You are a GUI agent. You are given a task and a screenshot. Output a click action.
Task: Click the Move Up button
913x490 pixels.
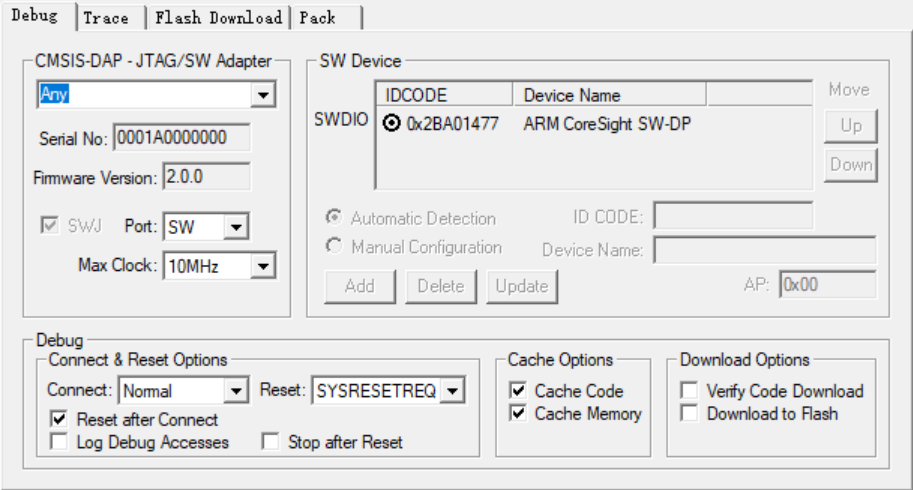[851, 126]
